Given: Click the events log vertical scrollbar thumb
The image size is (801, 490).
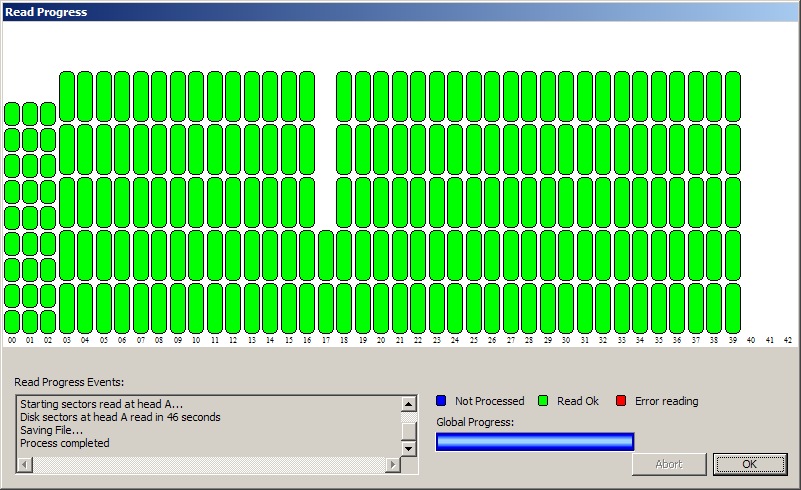Looking at the screenshot, I should coord(408,430).
